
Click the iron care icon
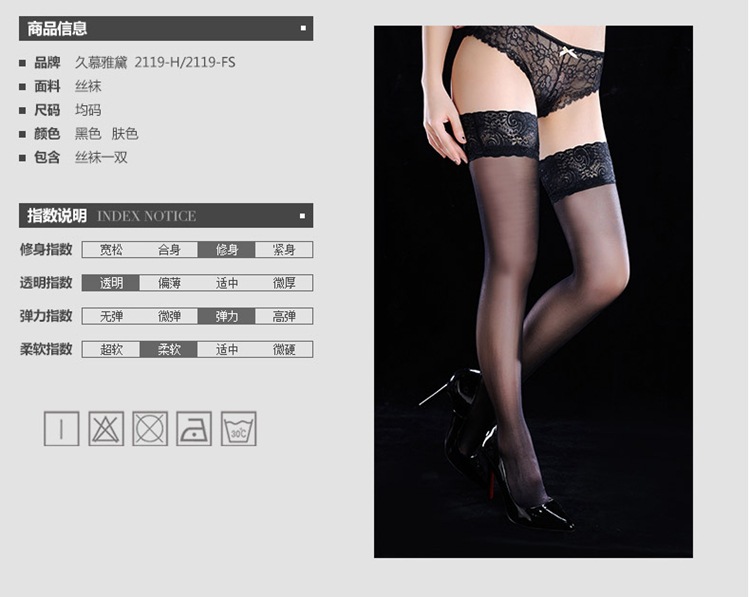[x=194, y=428]
